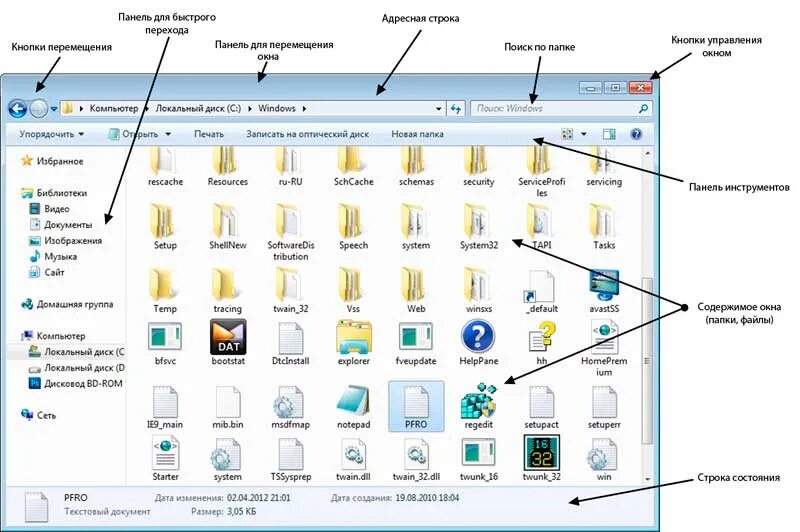
Task: Open the recent pages dropdown arrow
Action: click(54, 109)
